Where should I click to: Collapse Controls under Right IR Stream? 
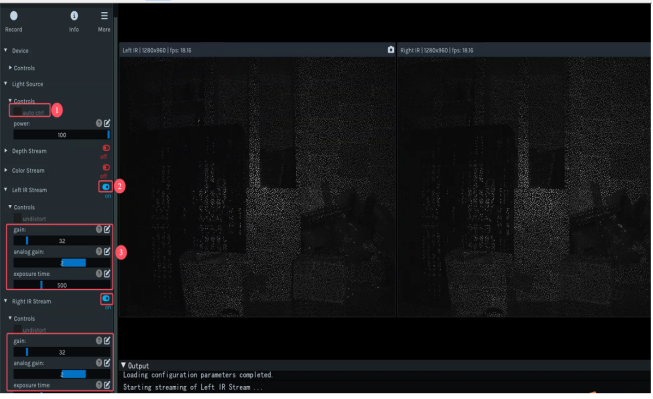pos(10,318)
